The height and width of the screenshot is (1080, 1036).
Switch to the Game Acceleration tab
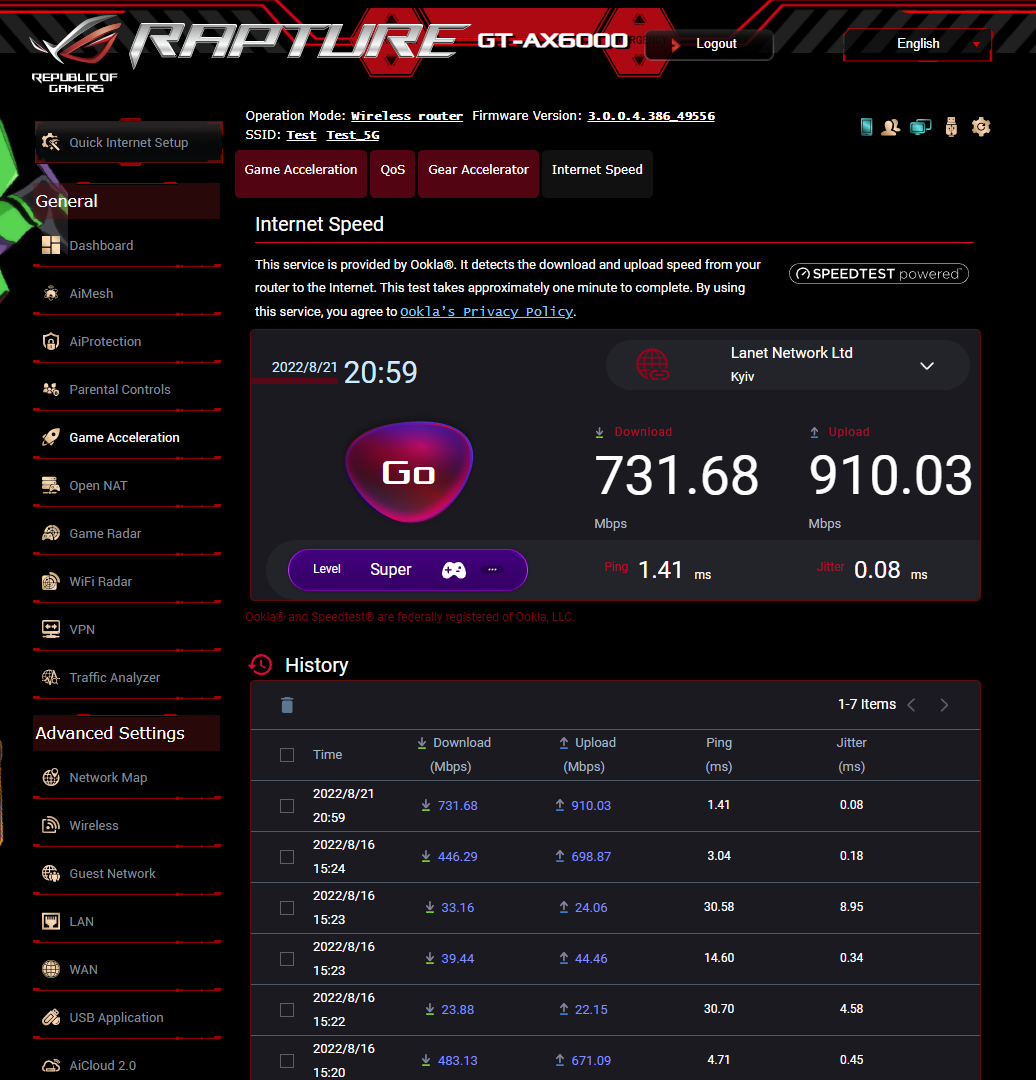301,174
